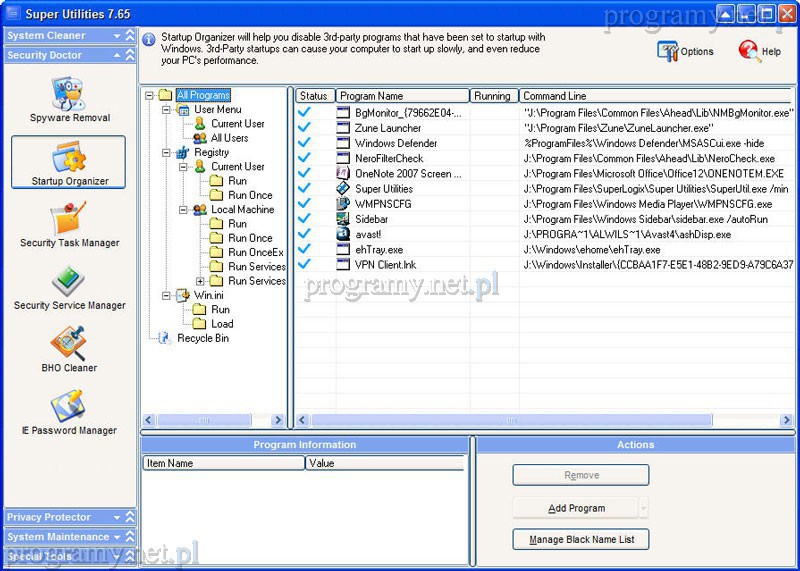Open Help from the toolbar
The height and width of the screenshot is (571, 800).
(x=759, y=51)
